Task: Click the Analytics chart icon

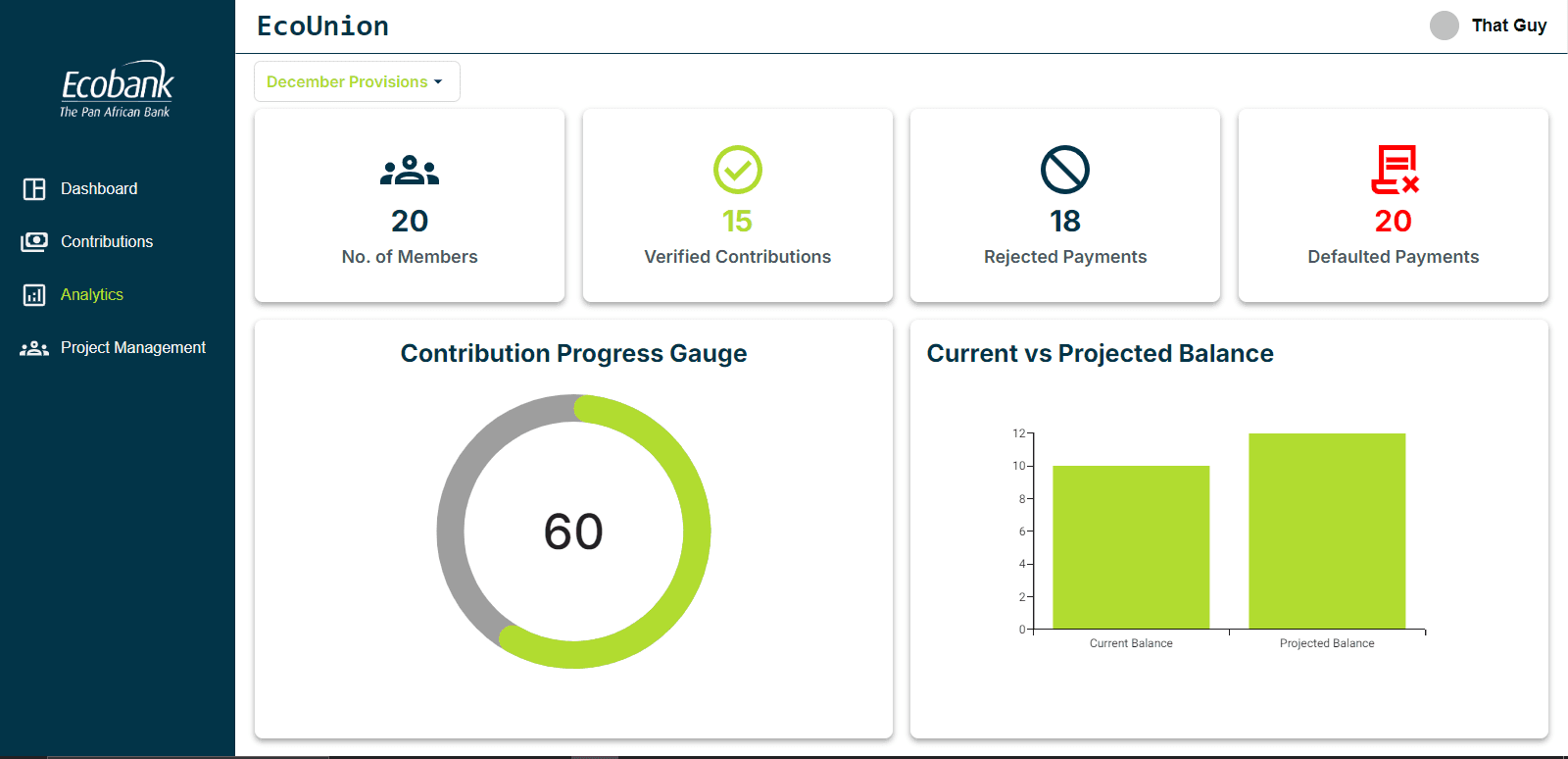Action: point(34,295)
